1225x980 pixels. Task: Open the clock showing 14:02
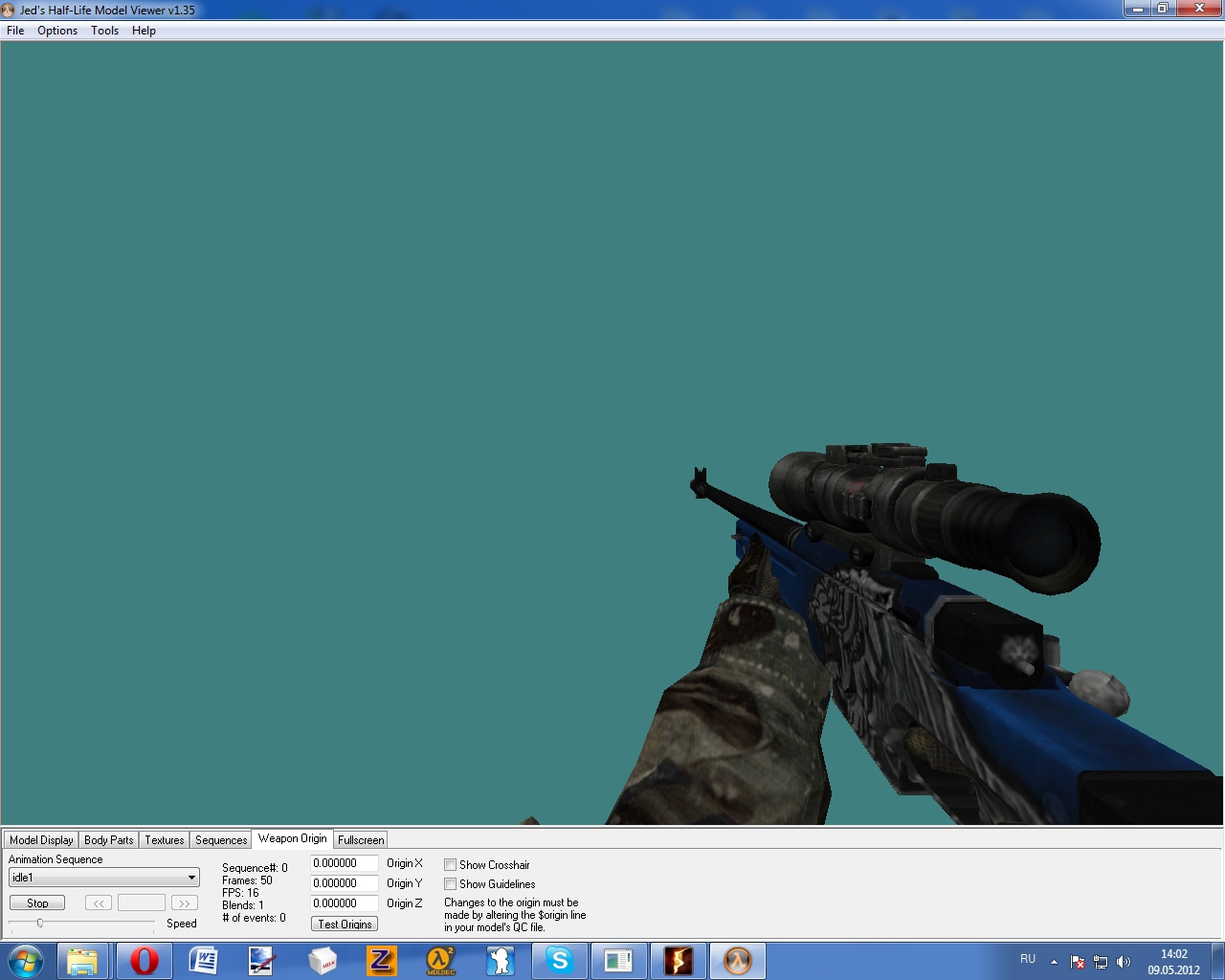pyautogui.click(x=1173, y=962)
